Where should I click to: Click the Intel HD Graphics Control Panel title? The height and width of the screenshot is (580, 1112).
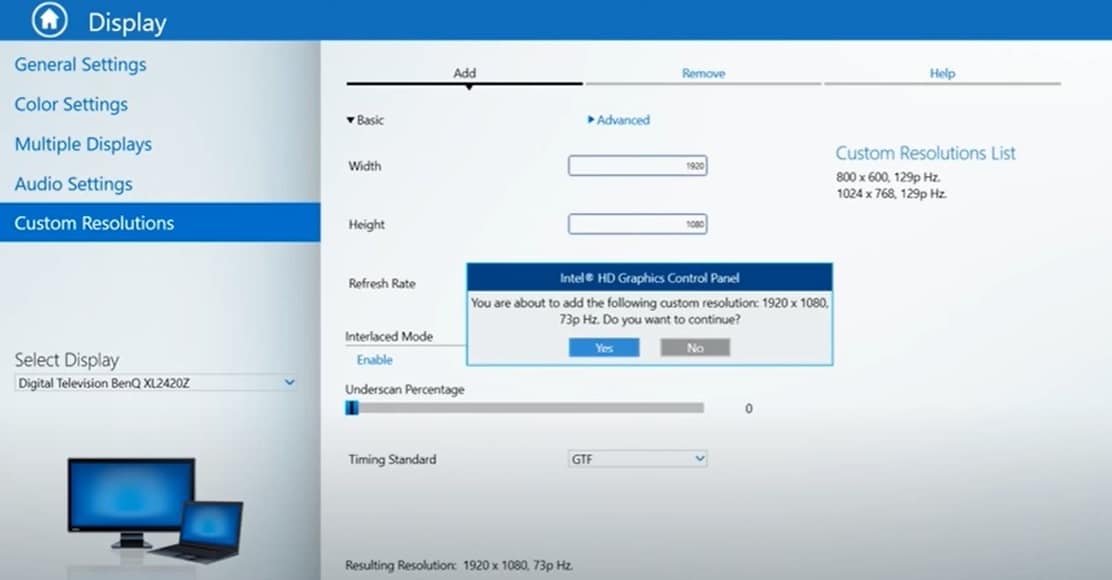(x=650, y=278)
